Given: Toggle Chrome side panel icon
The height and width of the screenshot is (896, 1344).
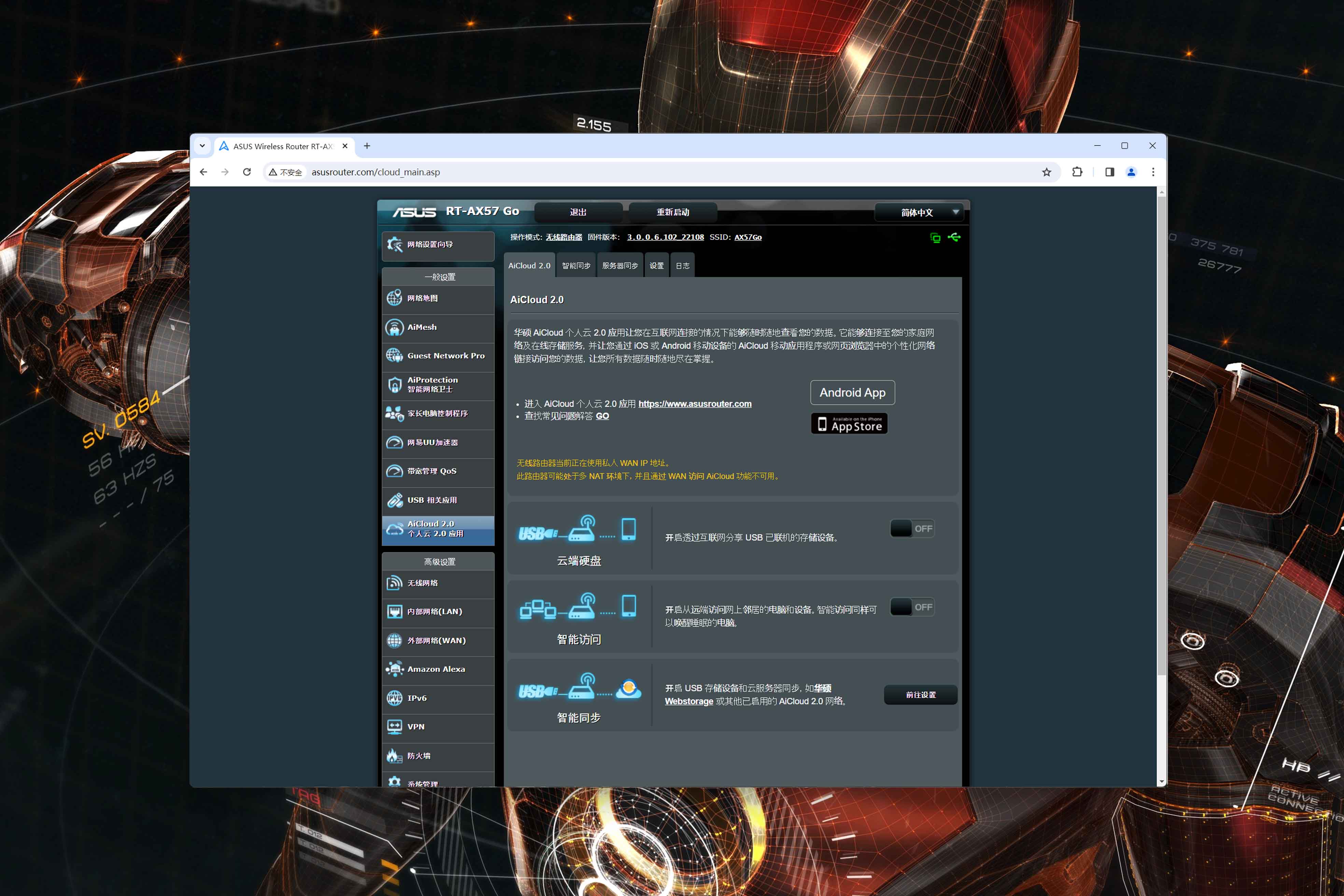Looking at the screenshot, I should (x=1109, y=172).
